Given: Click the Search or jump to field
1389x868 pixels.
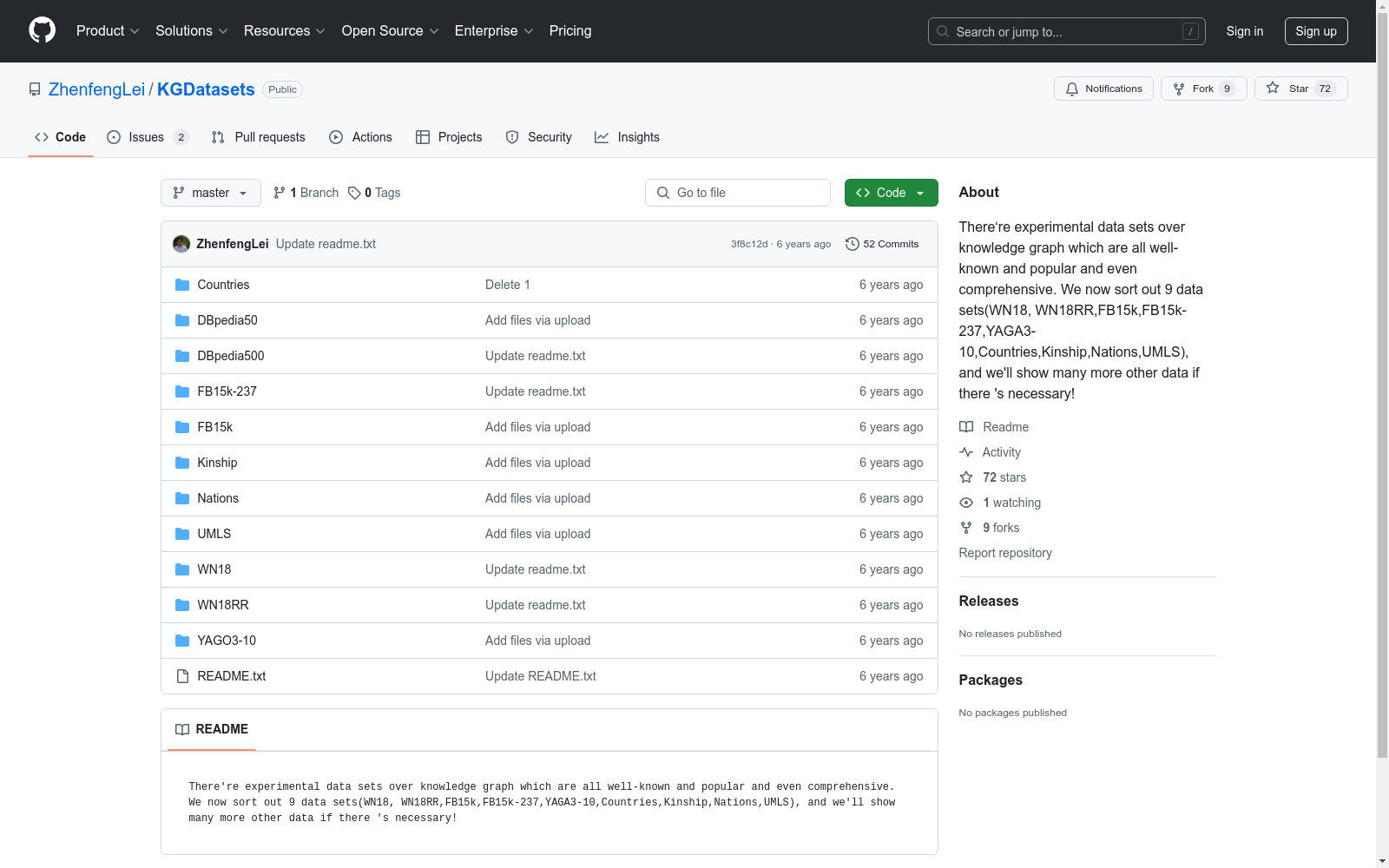Looking at the screenshot, I should (1067, 31).
